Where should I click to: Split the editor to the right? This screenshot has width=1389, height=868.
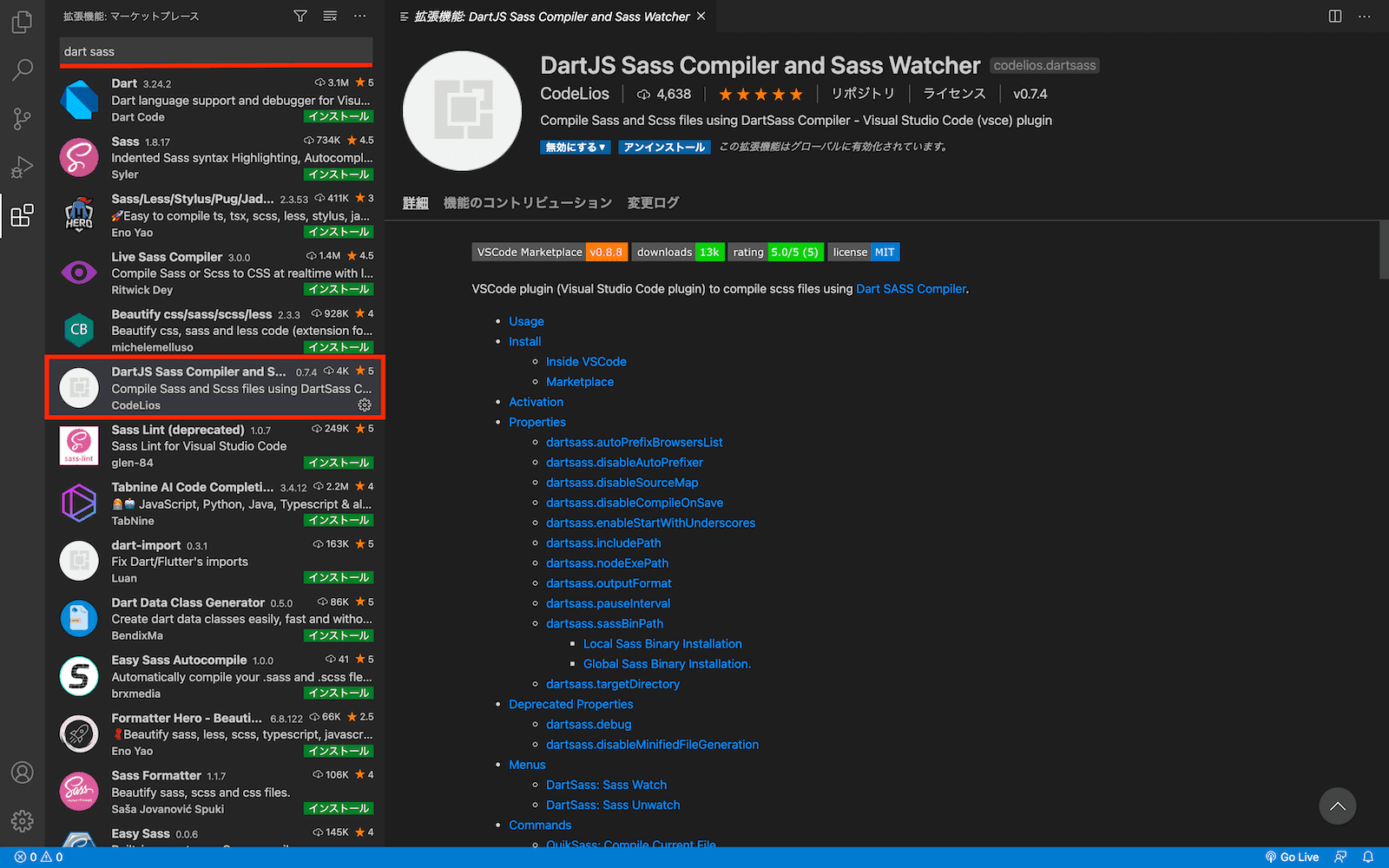pos(1333,16)
